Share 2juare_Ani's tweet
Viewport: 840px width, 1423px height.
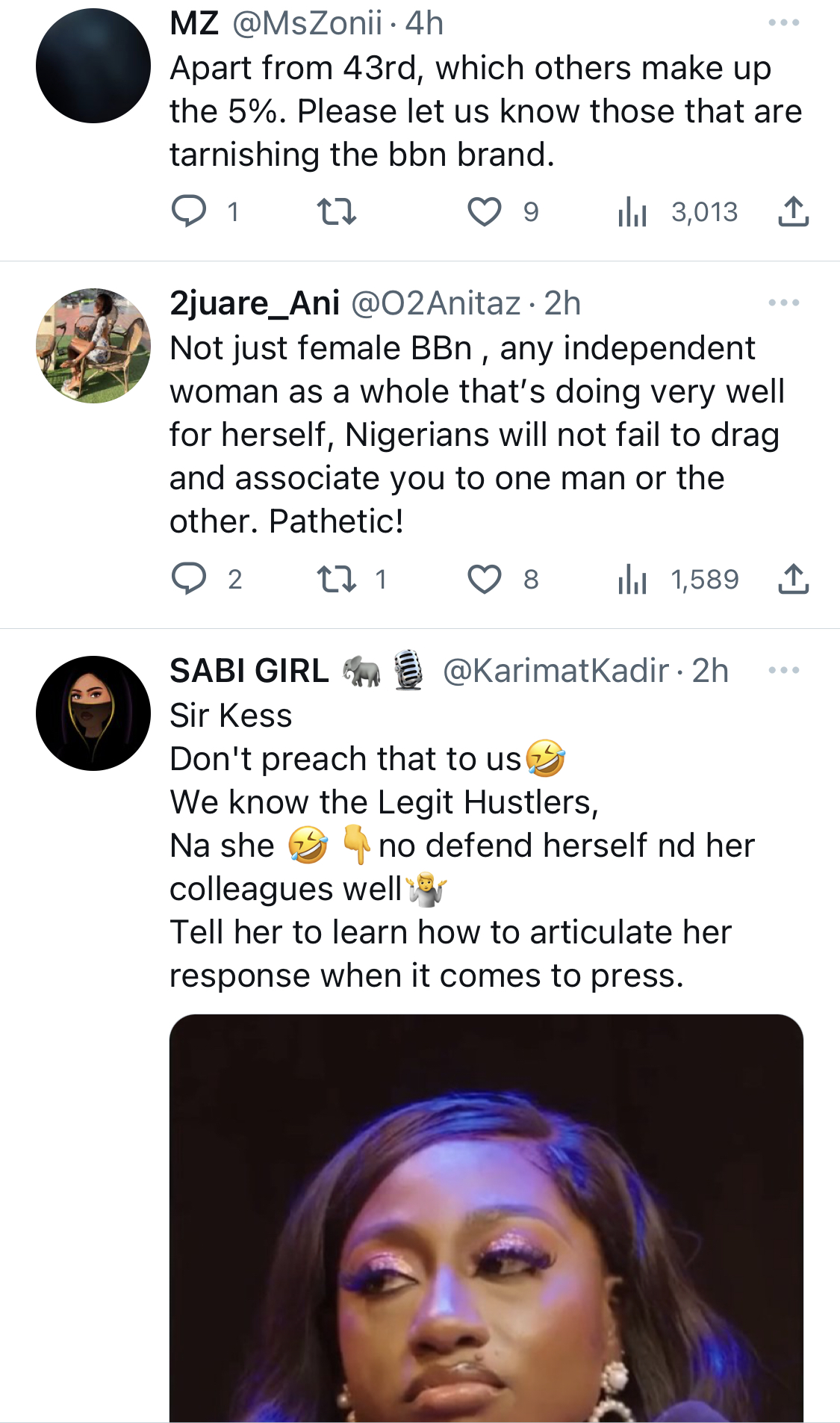tap(793, 579)
